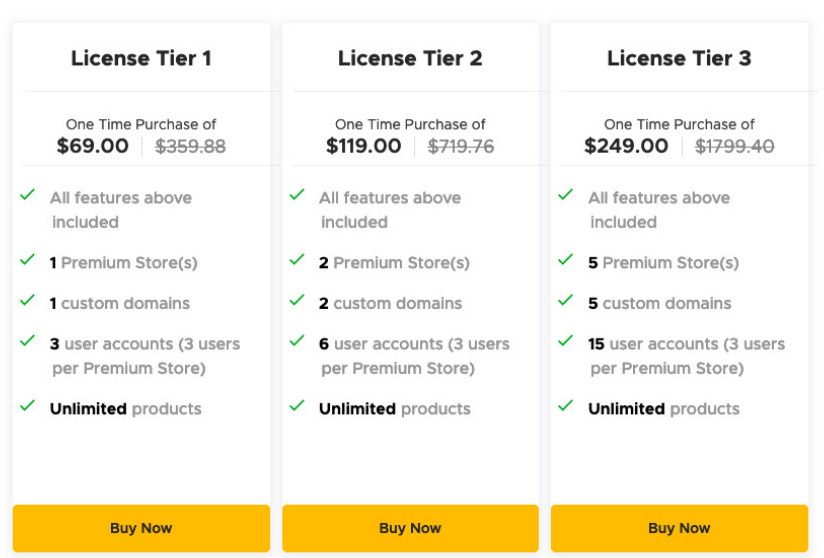Click the $69.00 price
The width and height of the screenshot is (824, 558).
93,146
